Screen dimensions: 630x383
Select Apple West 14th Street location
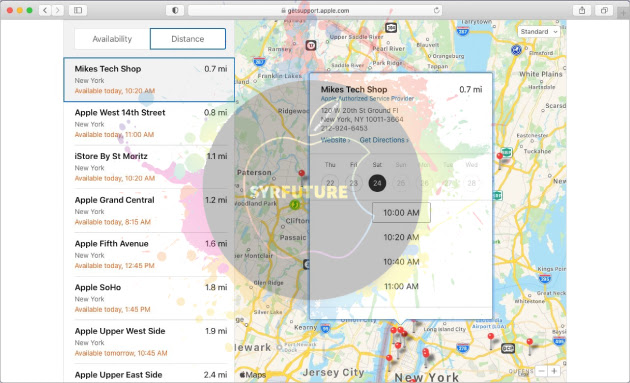click(x=149, y=123)
